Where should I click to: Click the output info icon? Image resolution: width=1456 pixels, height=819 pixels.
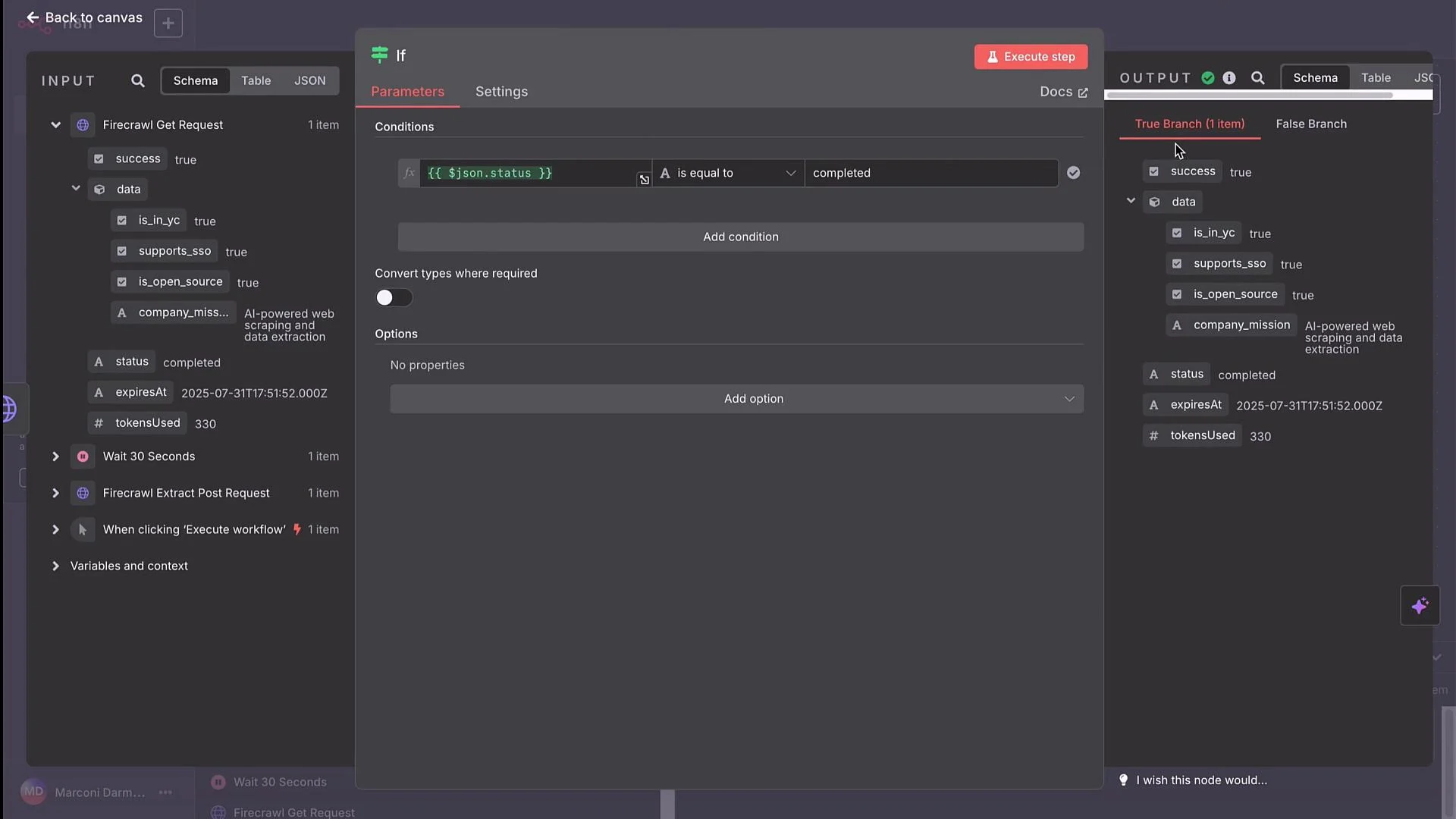tap(1229, 78)
